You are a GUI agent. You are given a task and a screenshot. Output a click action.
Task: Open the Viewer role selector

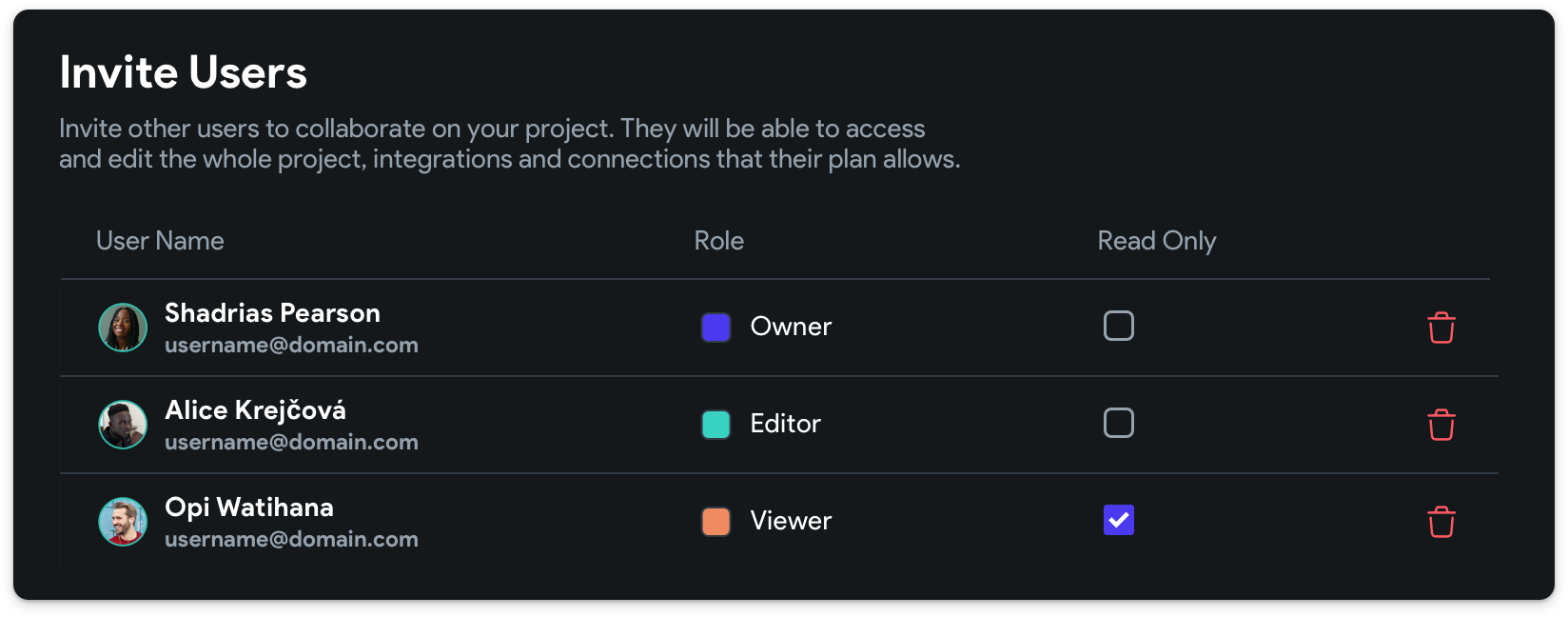[790, 521]
